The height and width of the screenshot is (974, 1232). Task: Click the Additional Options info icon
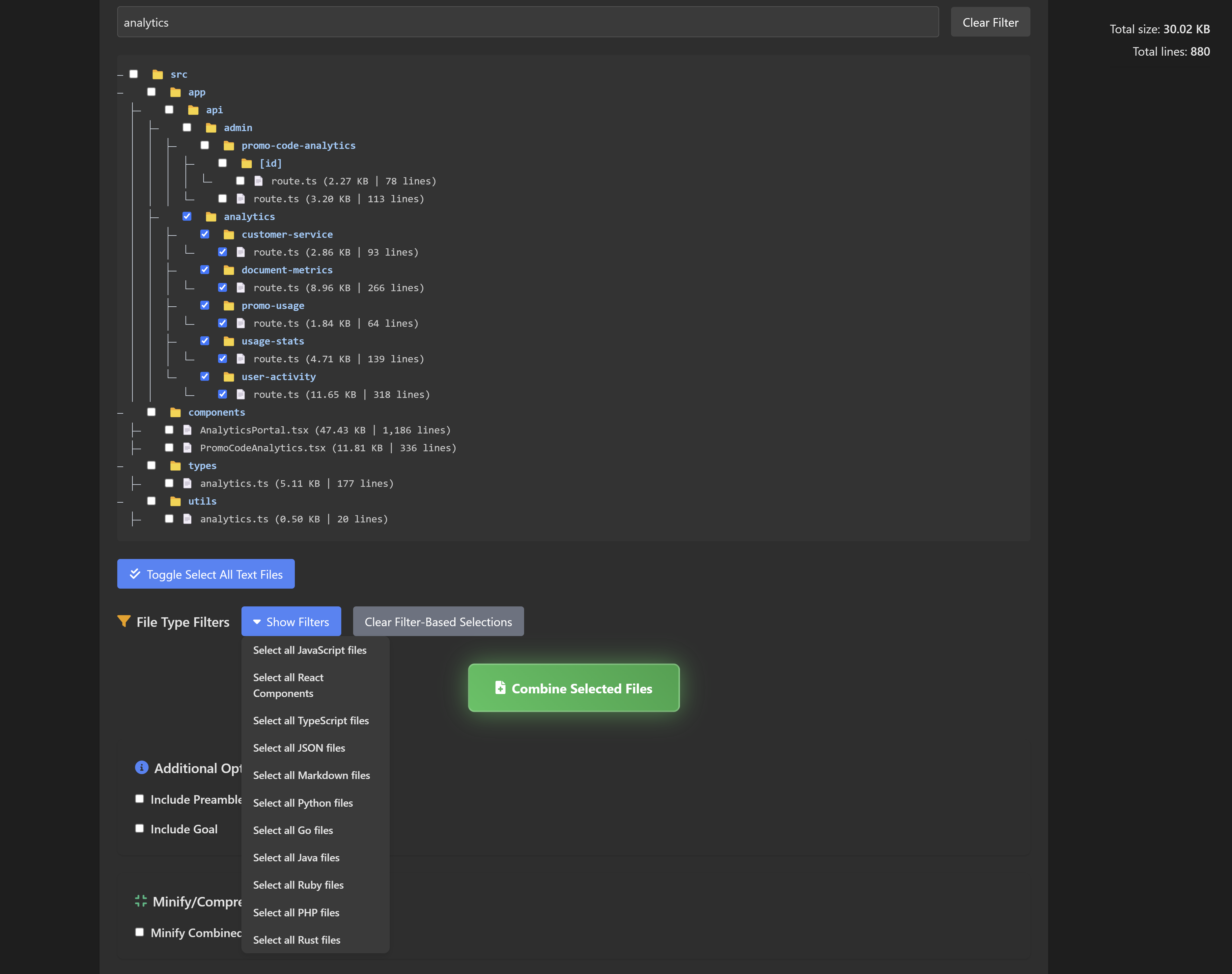coord(141,767)
